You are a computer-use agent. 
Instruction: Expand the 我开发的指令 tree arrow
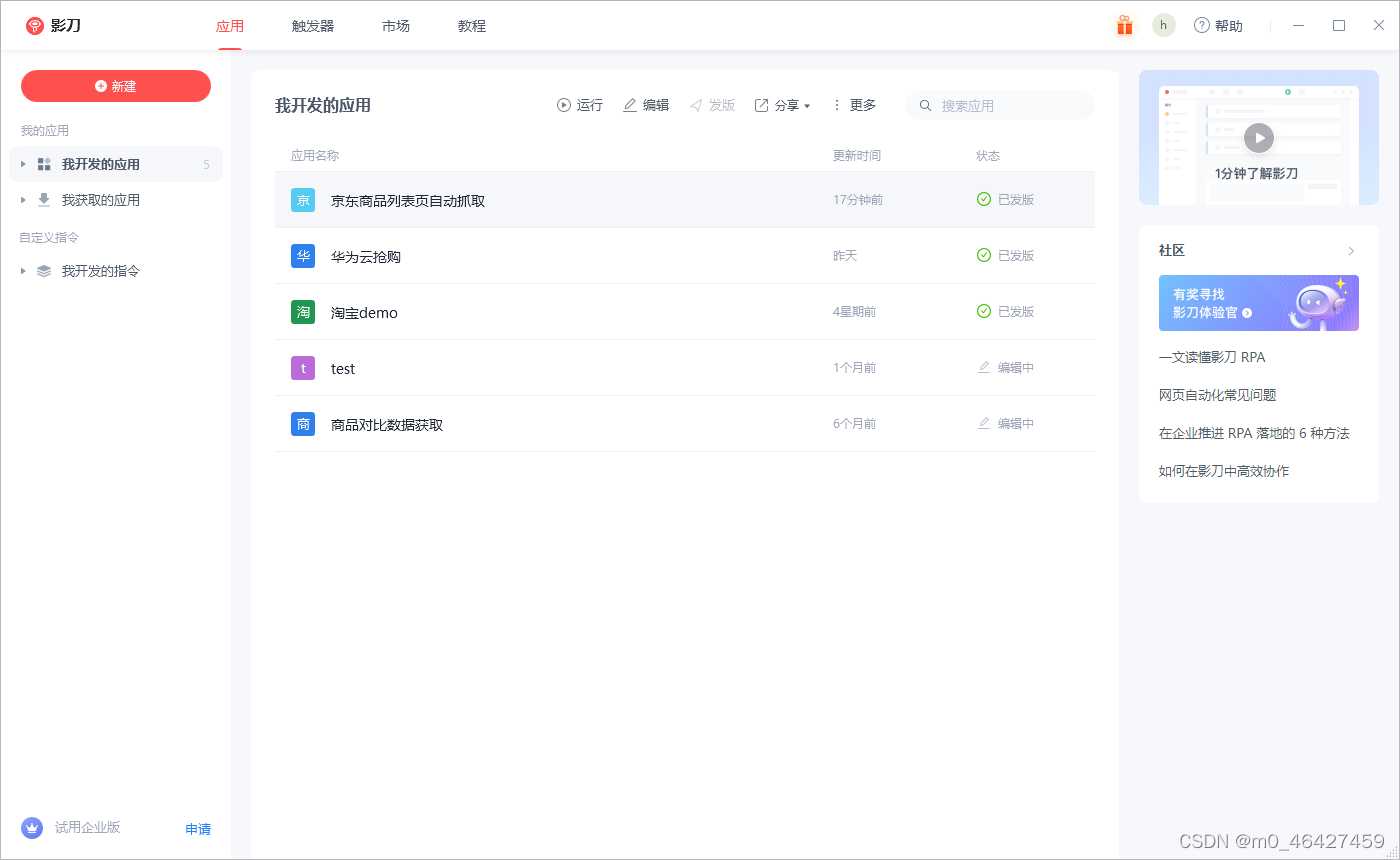pos(23,271)
